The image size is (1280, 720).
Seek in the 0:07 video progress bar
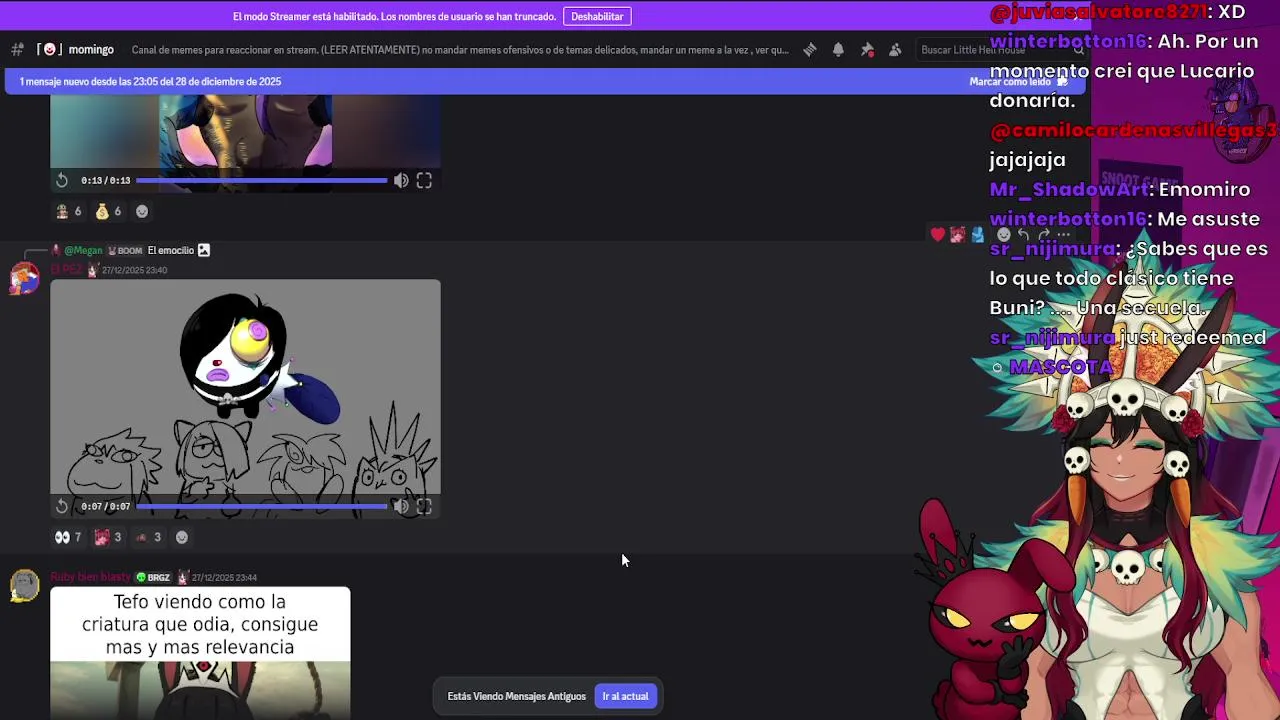tap(261, 506)
